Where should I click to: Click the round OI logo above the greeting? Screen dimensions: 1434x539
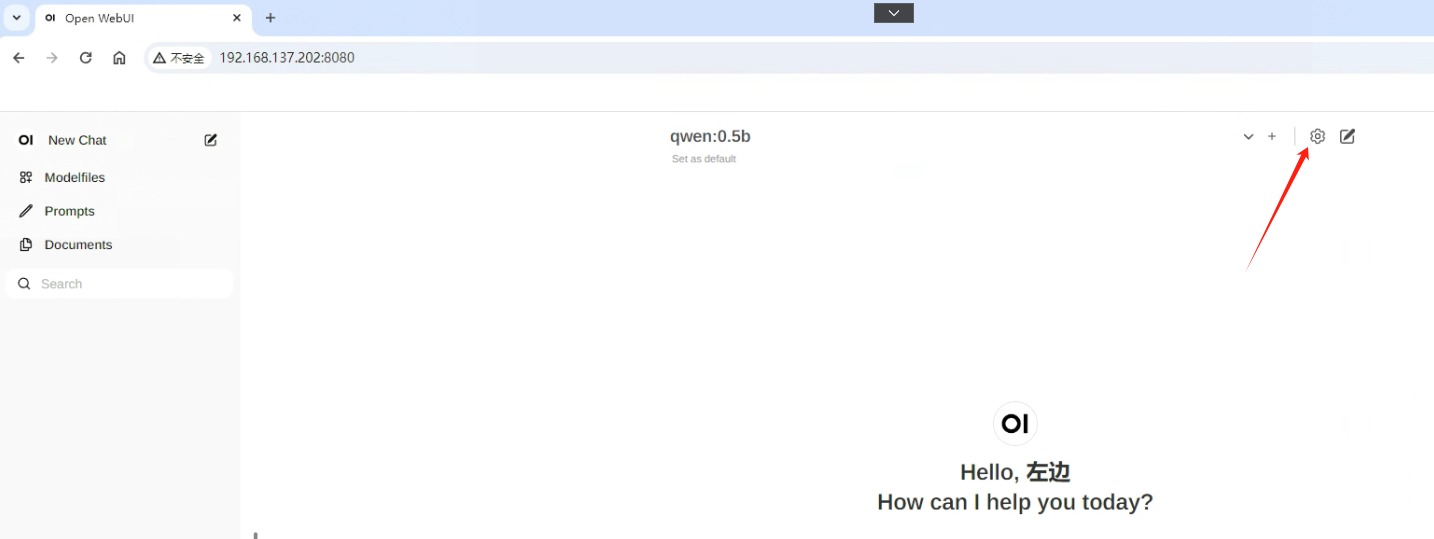tap(1015, 424)
